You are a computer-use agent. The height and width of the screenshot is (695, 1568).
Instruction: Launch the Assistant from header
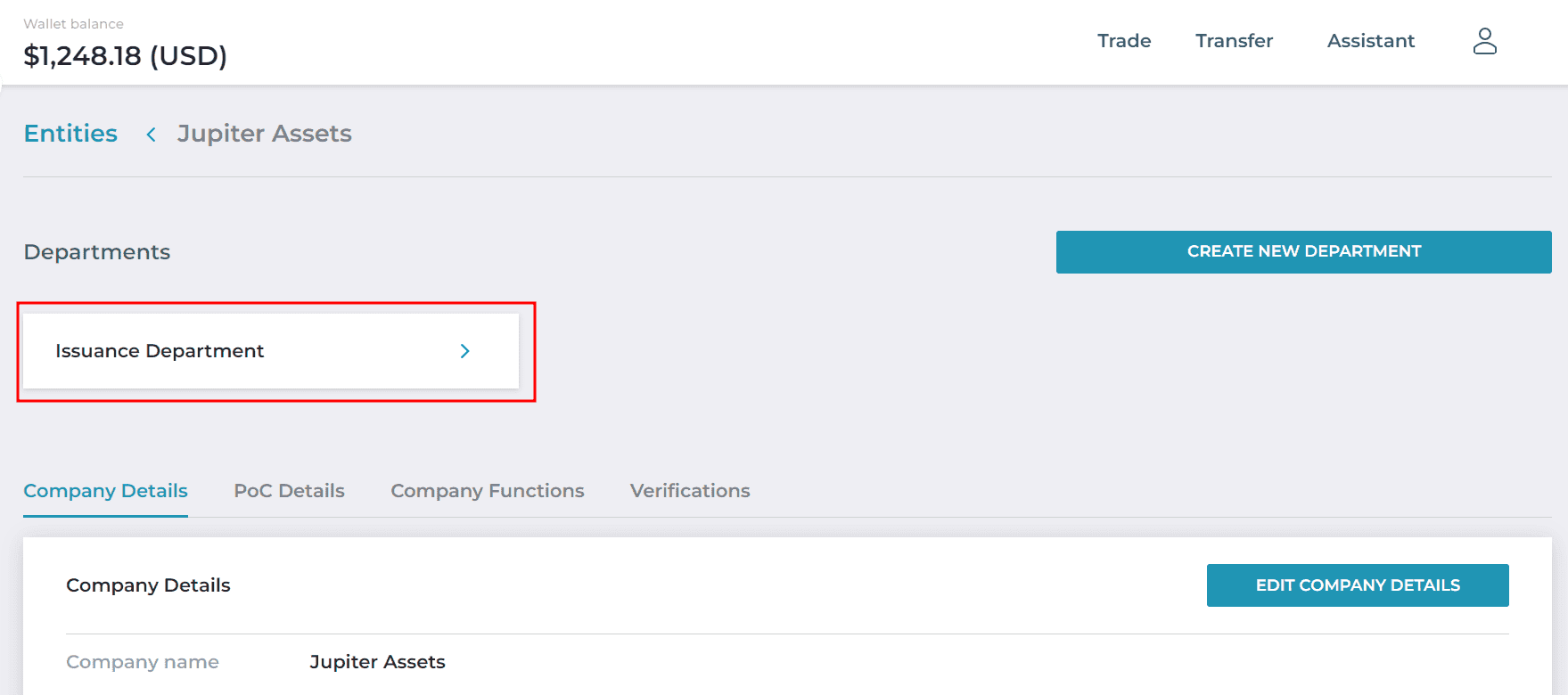click(x=1370, y=41)
